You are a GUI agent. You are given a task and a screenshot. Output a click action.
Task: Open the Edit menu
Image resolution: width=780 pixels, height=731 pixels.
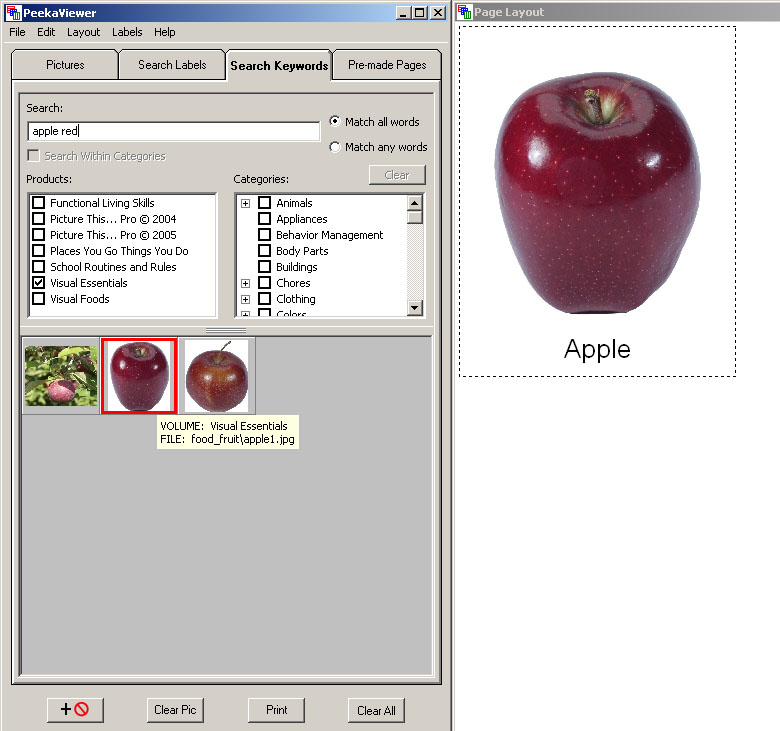[46, 32]
